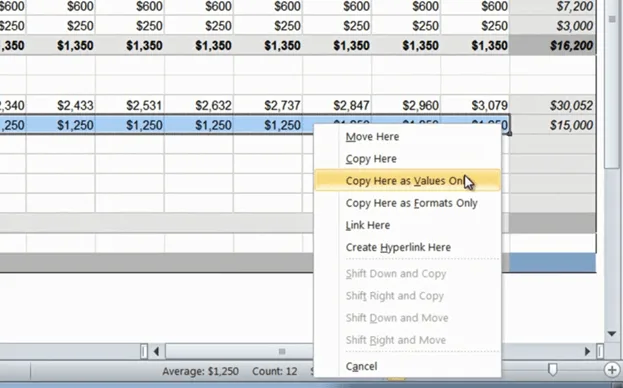Select the $7,200 total cell
The height and width of the screenshot is (388, 623).
click(553, 6)
